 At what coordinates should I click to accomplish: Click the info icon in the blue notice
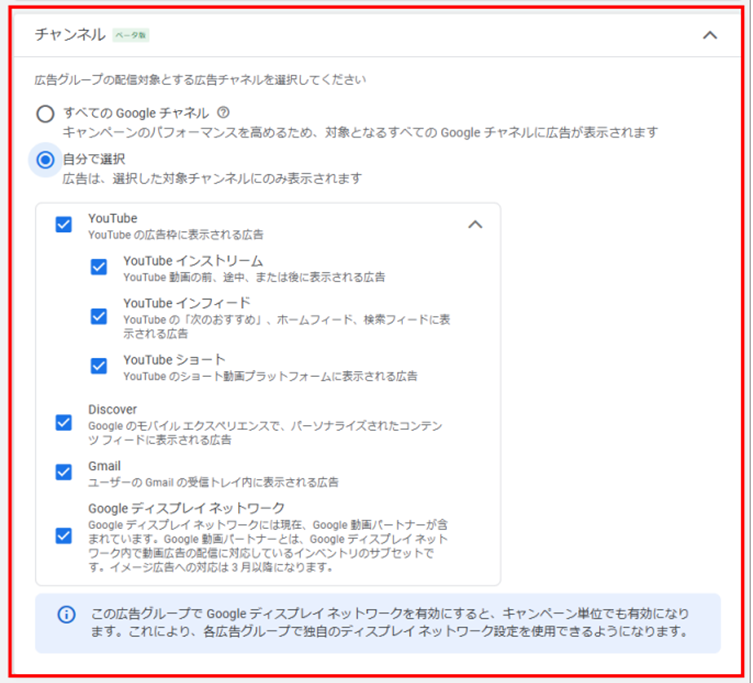tap(66, 614)
